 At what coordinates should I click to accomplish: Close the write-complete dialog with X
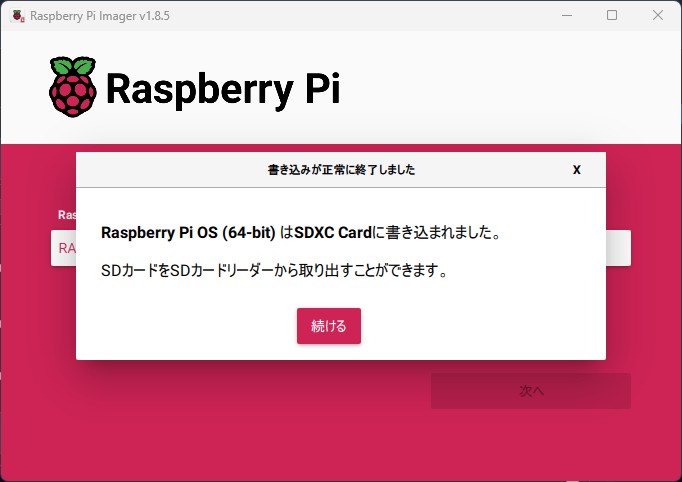(576, 170)
